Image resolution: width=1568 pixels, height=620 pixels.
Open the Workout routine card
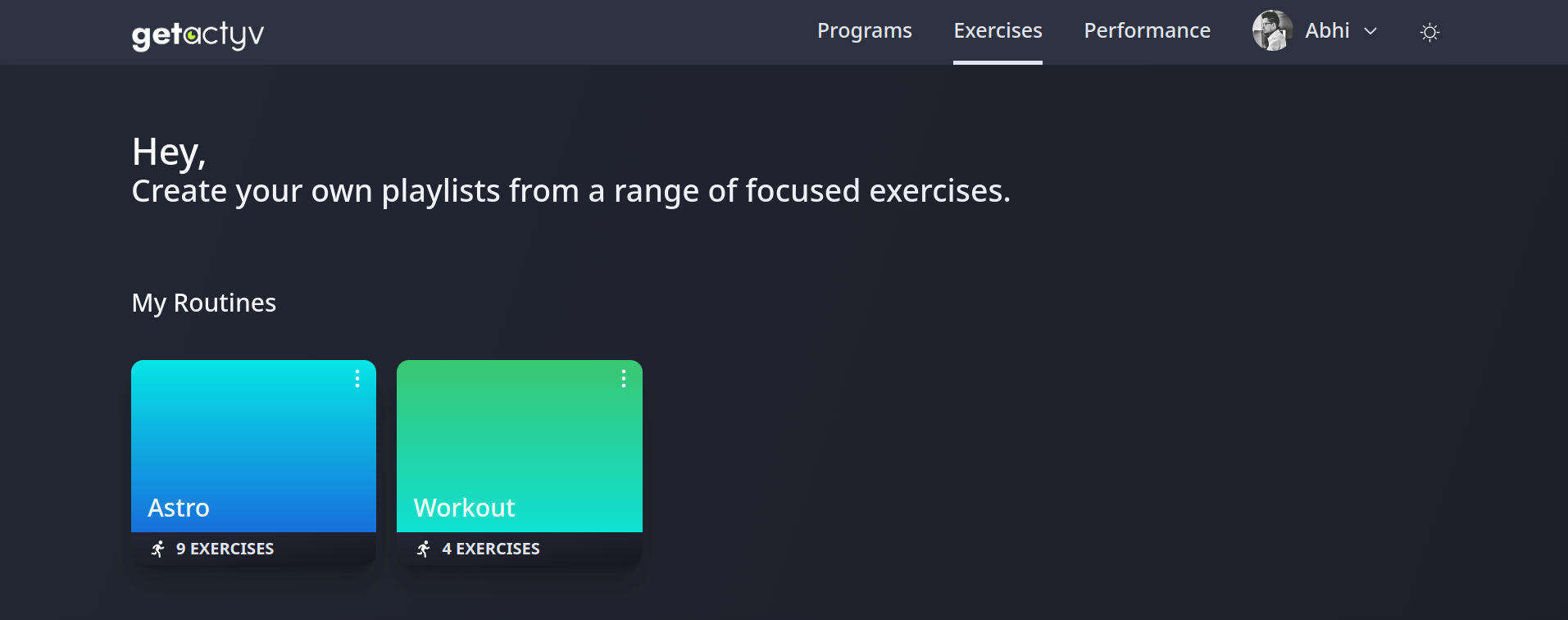coord(520,463)
